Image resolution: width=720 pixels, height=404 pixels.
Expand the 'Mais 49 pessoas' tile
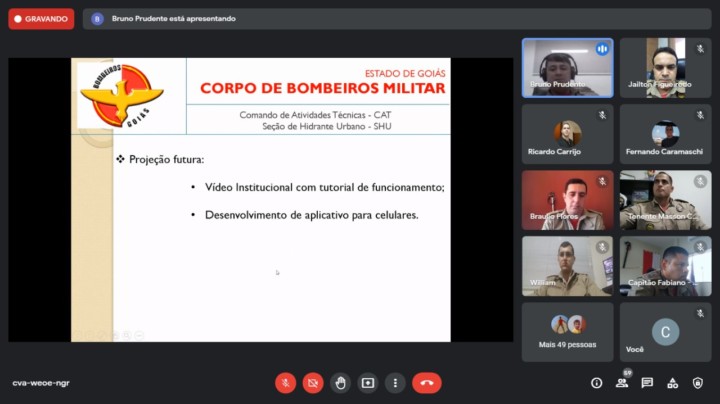click(x=568, y=332)
